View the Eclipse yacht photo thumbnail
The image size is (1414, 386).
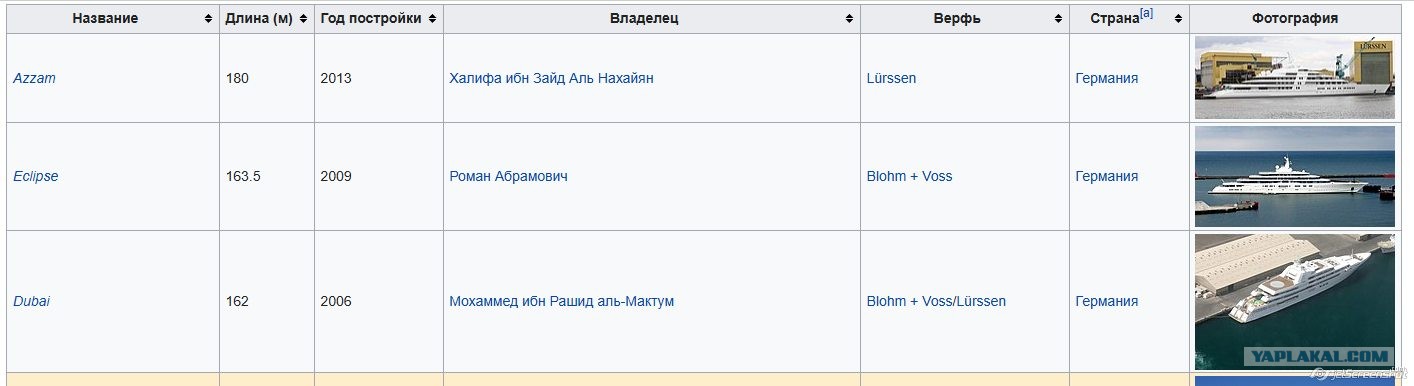pos(1295,176)
